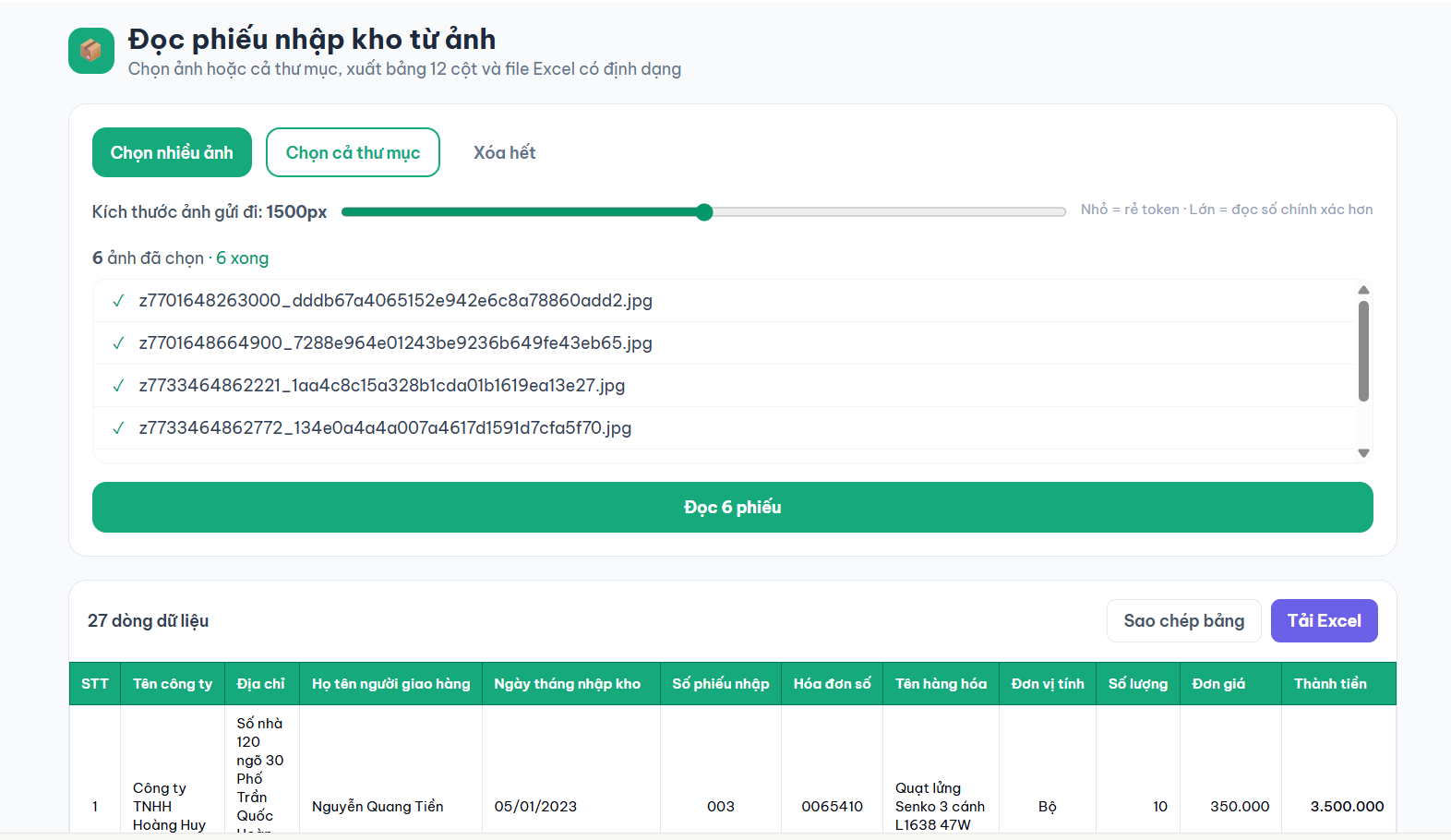Click the 'Tên công ty' column header

pos(173,684)
